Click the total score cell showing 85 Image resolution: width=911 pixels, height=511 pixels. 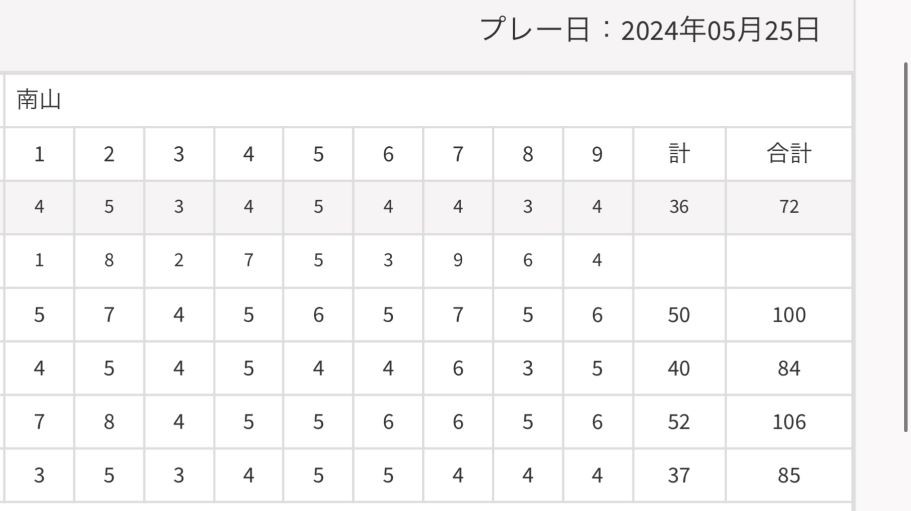coord(788,476)
